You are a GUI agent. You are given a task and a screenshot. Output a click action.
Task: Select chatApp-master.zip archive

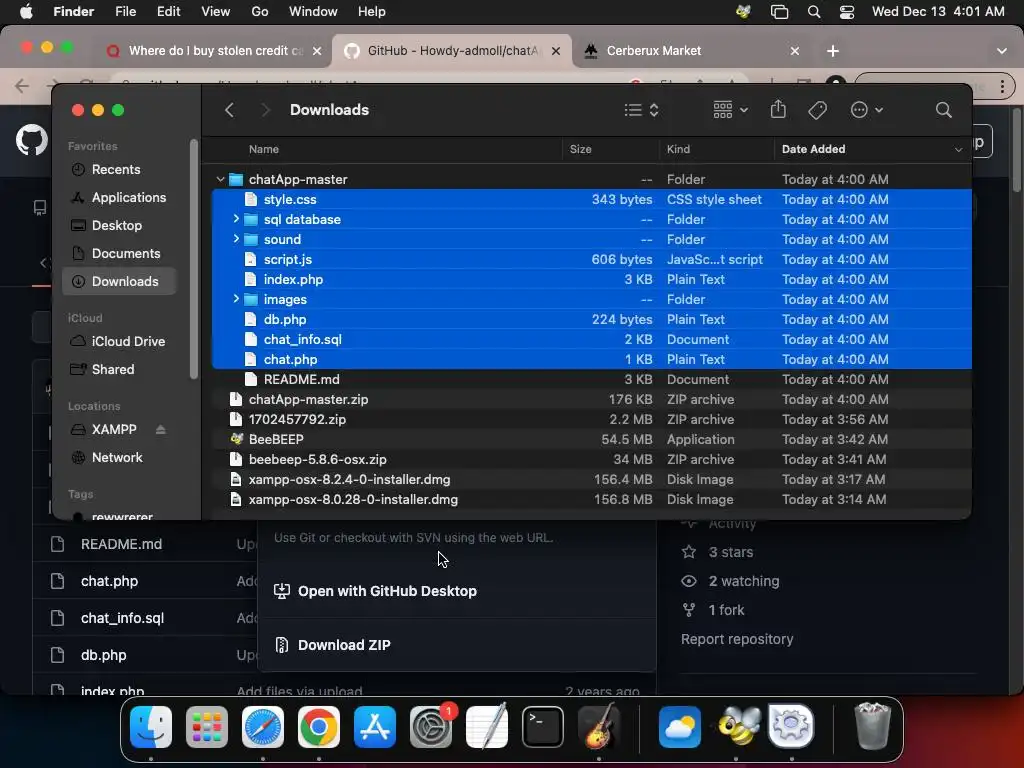[592, 400]
